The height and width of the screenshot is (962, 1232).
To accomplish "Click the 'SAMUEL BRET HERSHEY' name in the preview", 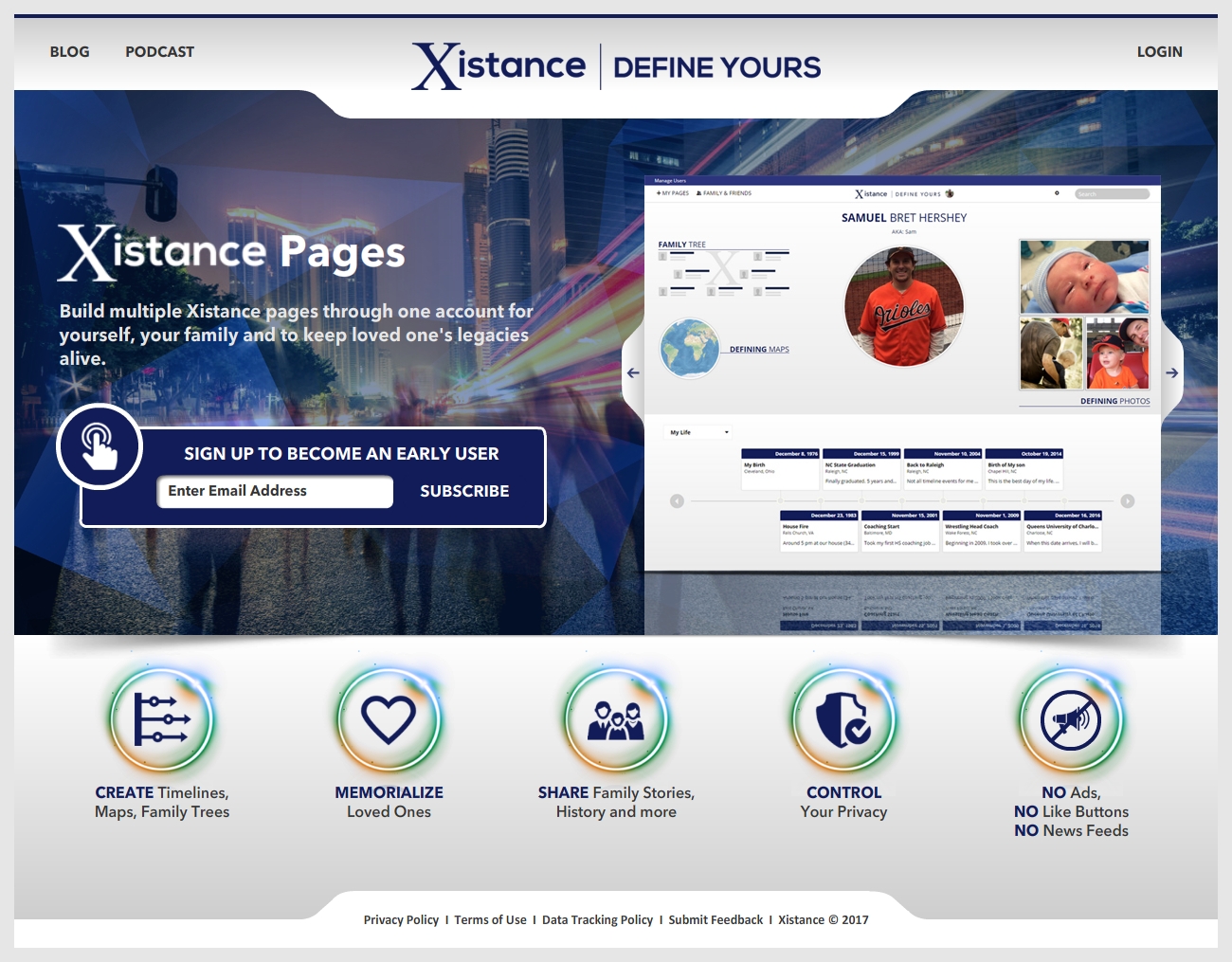I will click(x=904, y=218).
